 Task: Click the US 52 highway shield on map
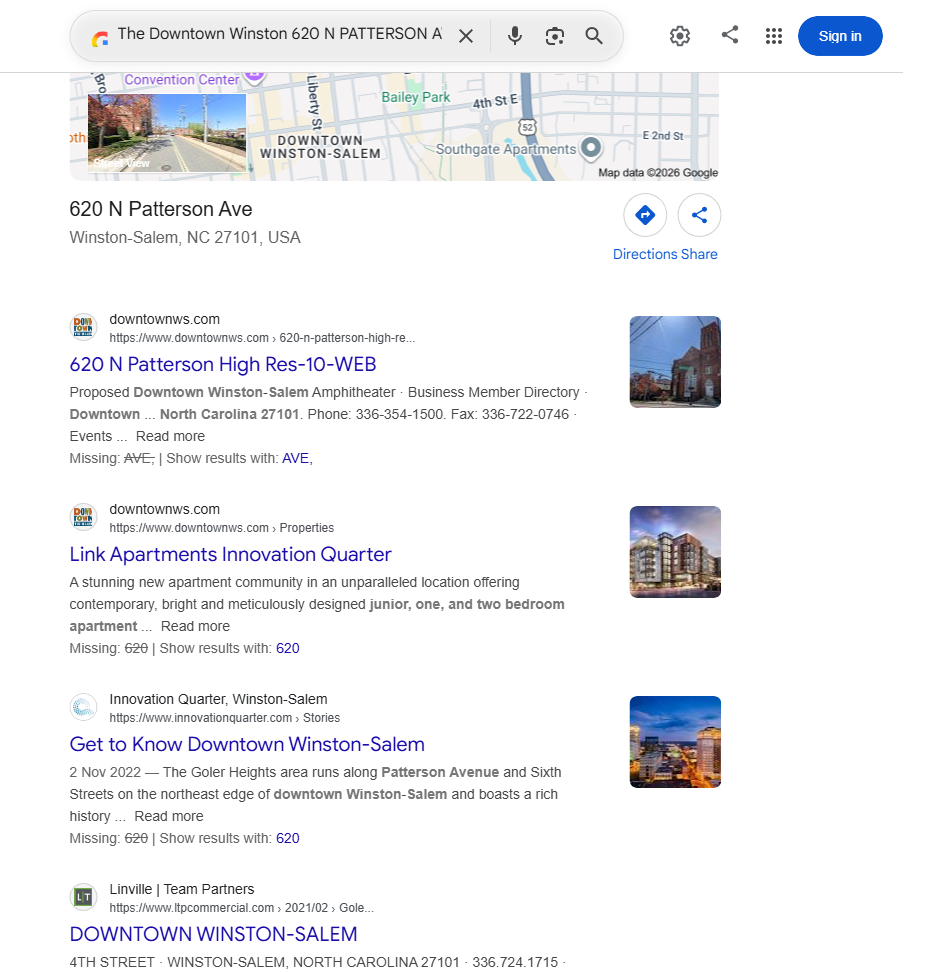pos(527,128)
